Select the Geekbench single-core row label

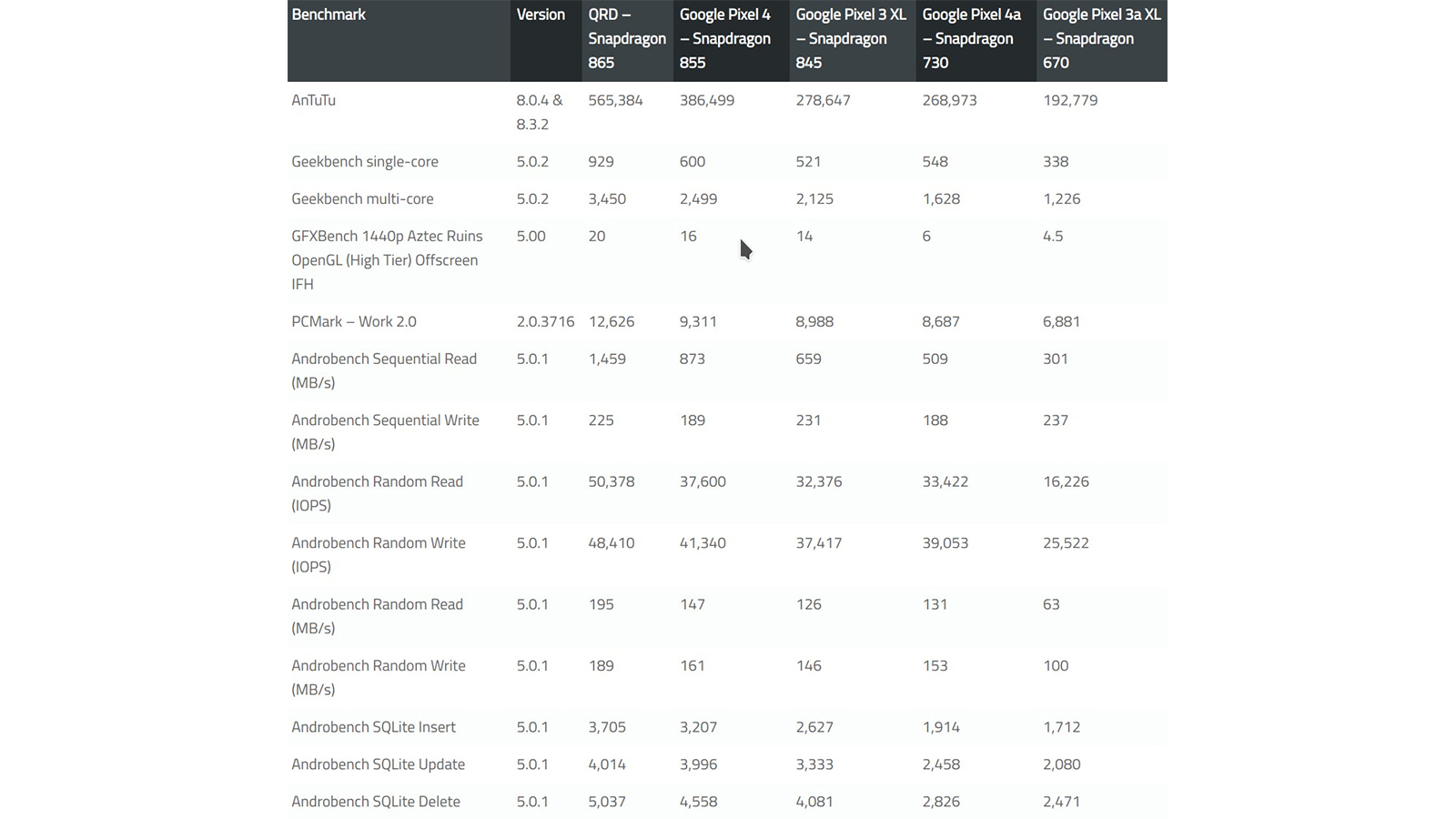[364, 162]
